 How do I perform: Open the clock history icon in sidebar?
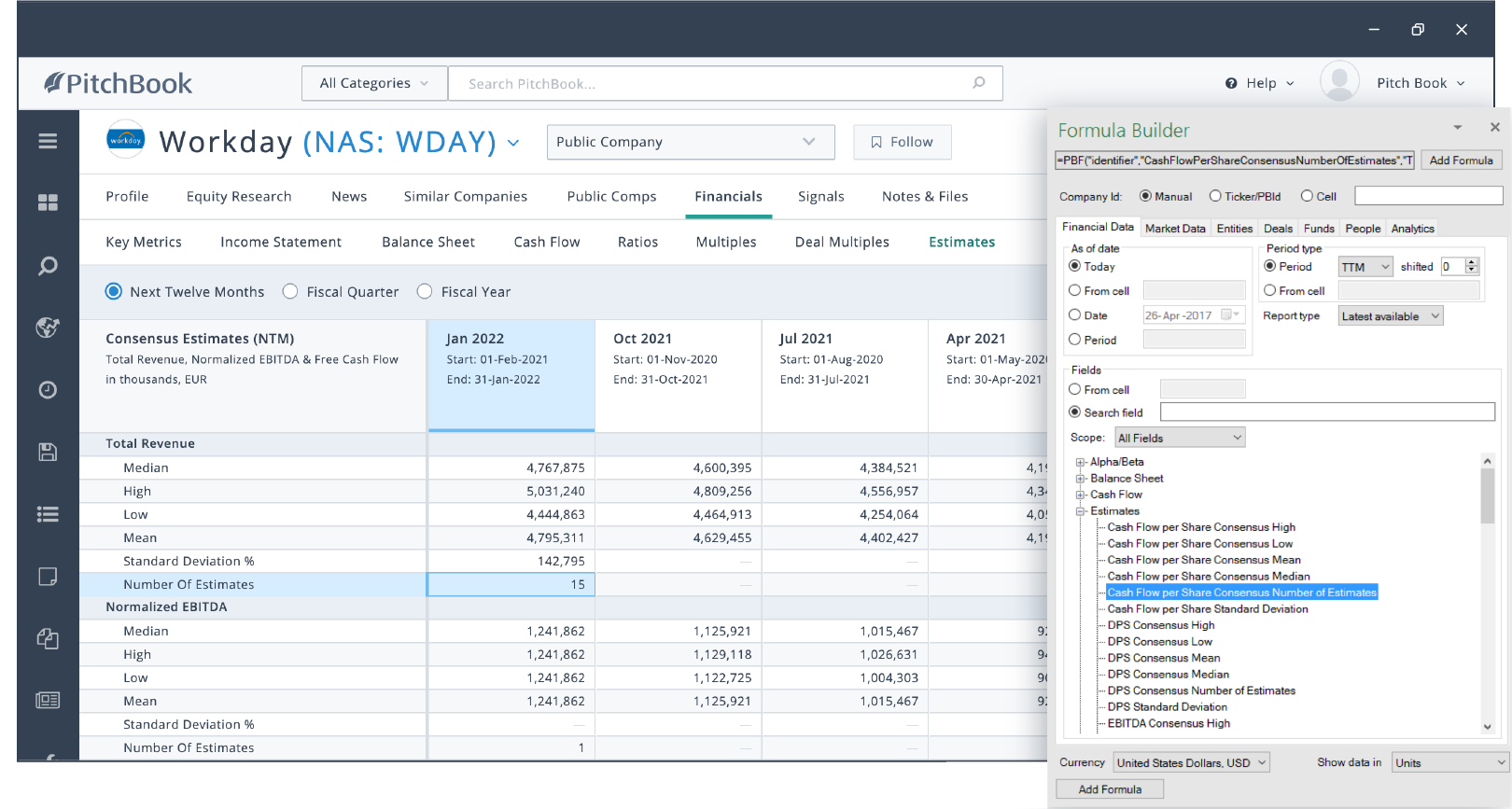pyautogui.click(x=48, y=390)
